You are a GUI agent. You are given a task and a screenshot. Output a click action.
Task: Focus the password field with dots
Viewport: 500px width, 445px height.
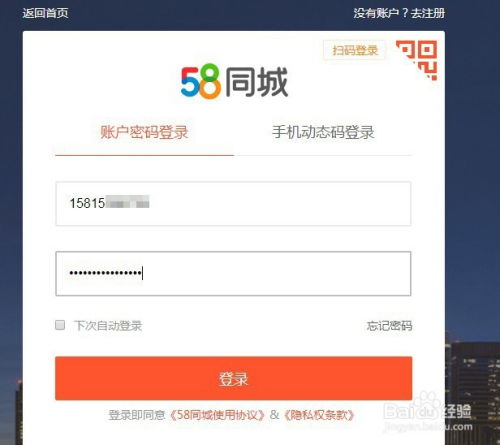pyautogui.click(x=233, y=274)
